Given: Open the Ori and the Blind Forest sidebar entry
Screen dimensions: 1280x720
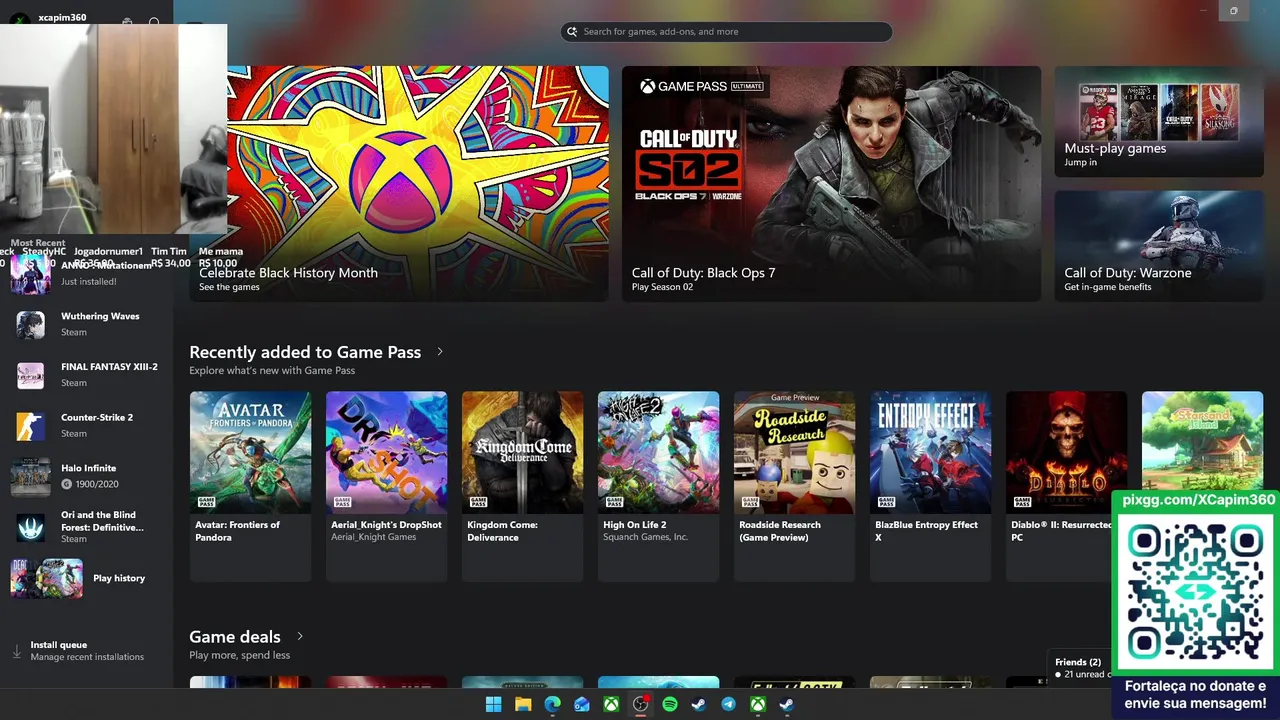Looking at the screenshot, I should pos(87,527).
